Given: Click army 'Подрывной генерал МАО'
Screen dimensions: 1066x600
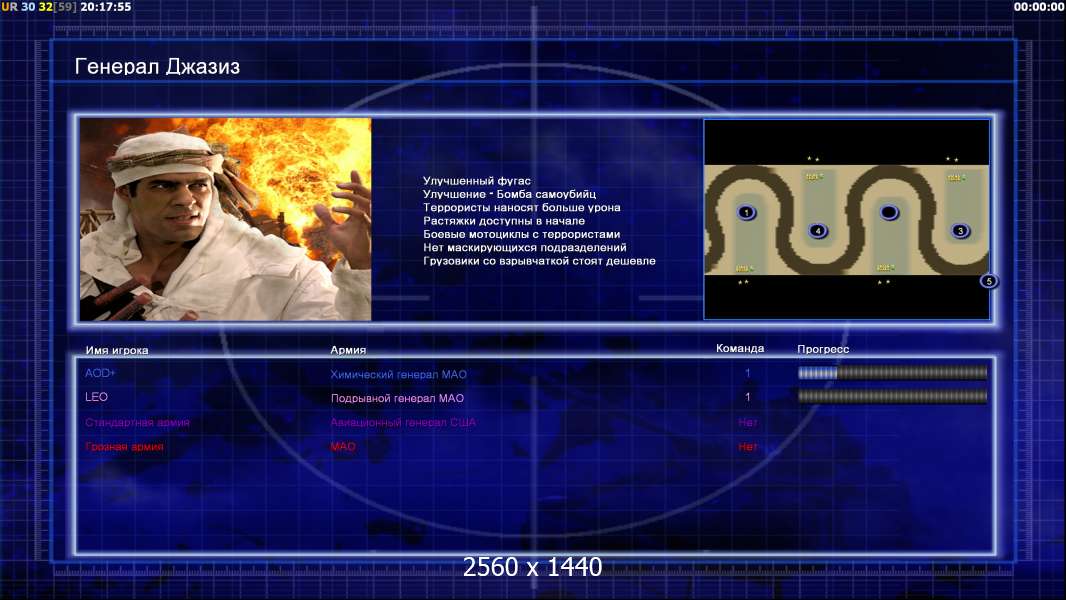Looking at the screenshot, I should click(397, 398).
